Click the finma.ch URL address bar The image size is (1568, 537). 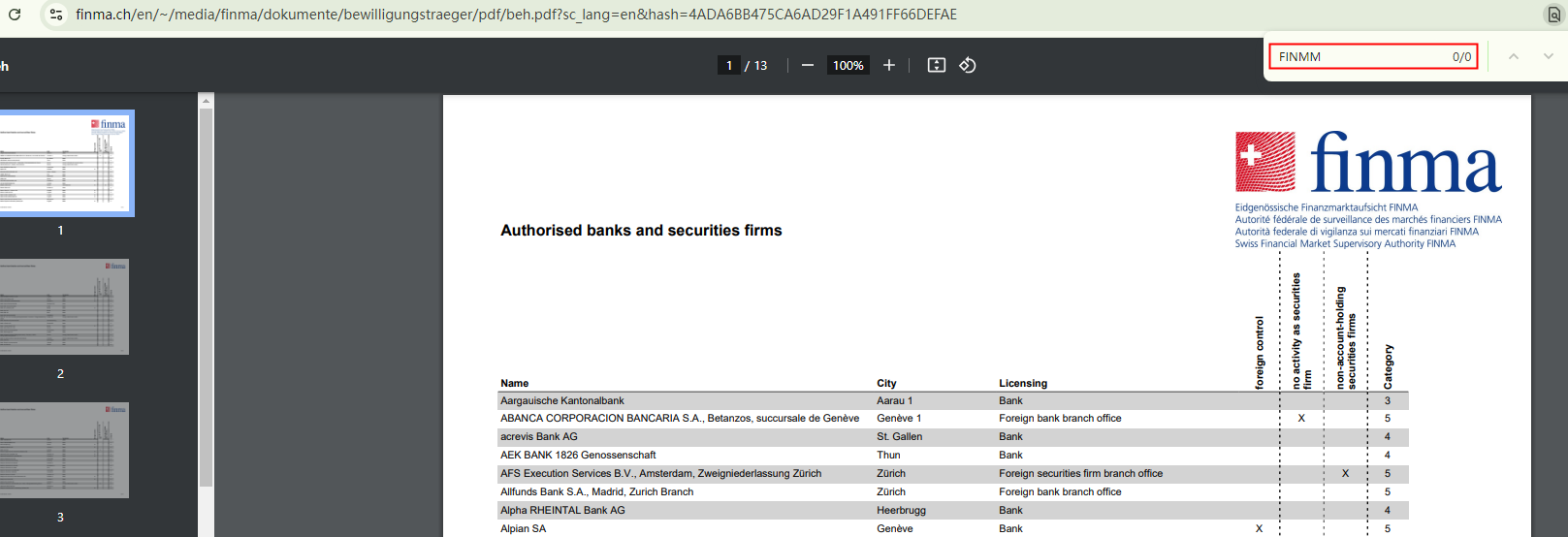[x=516, y=15]
